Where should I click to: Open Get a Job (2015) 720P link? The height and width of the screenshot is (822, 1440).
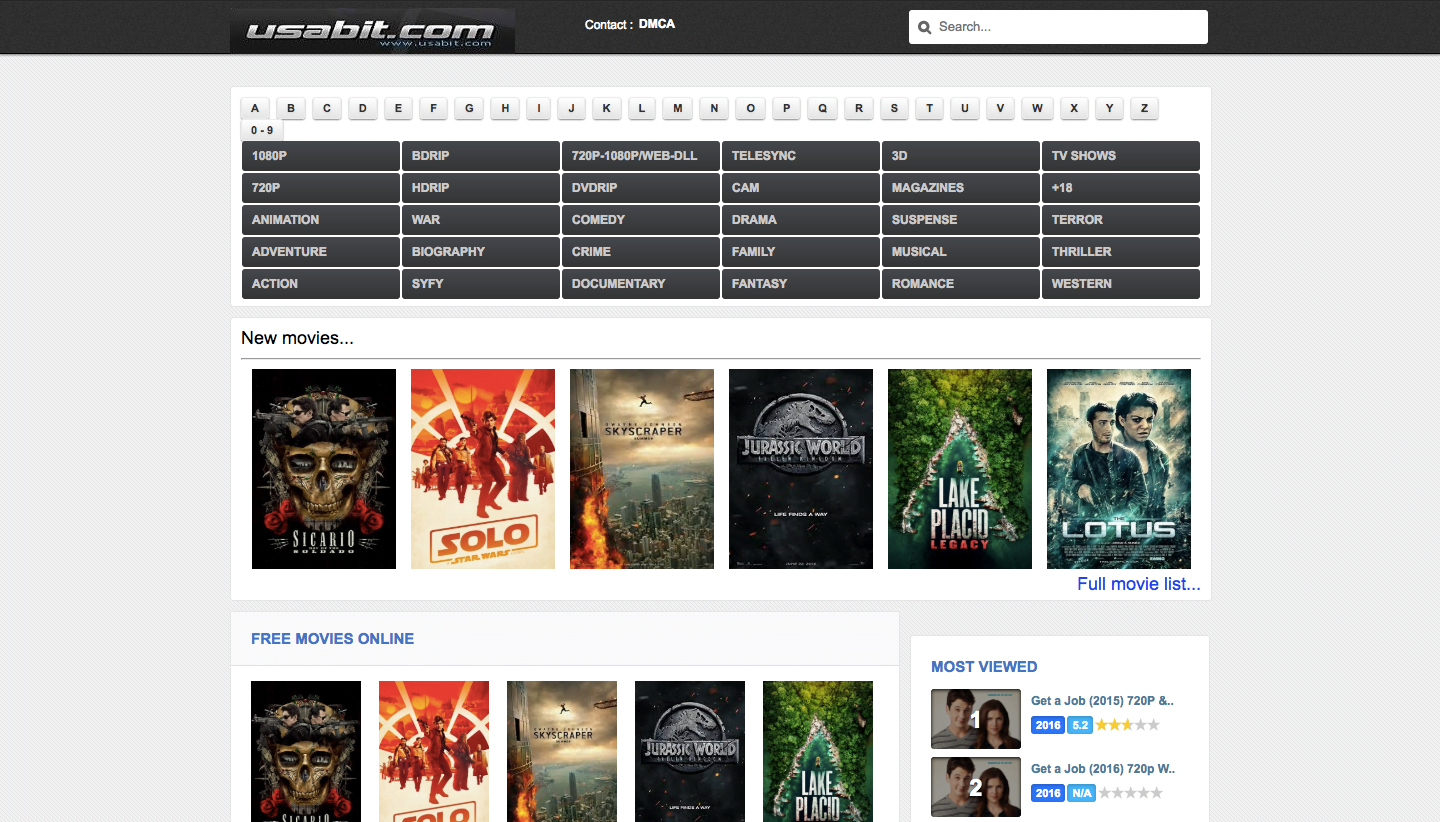click(x=1102, y=701)
